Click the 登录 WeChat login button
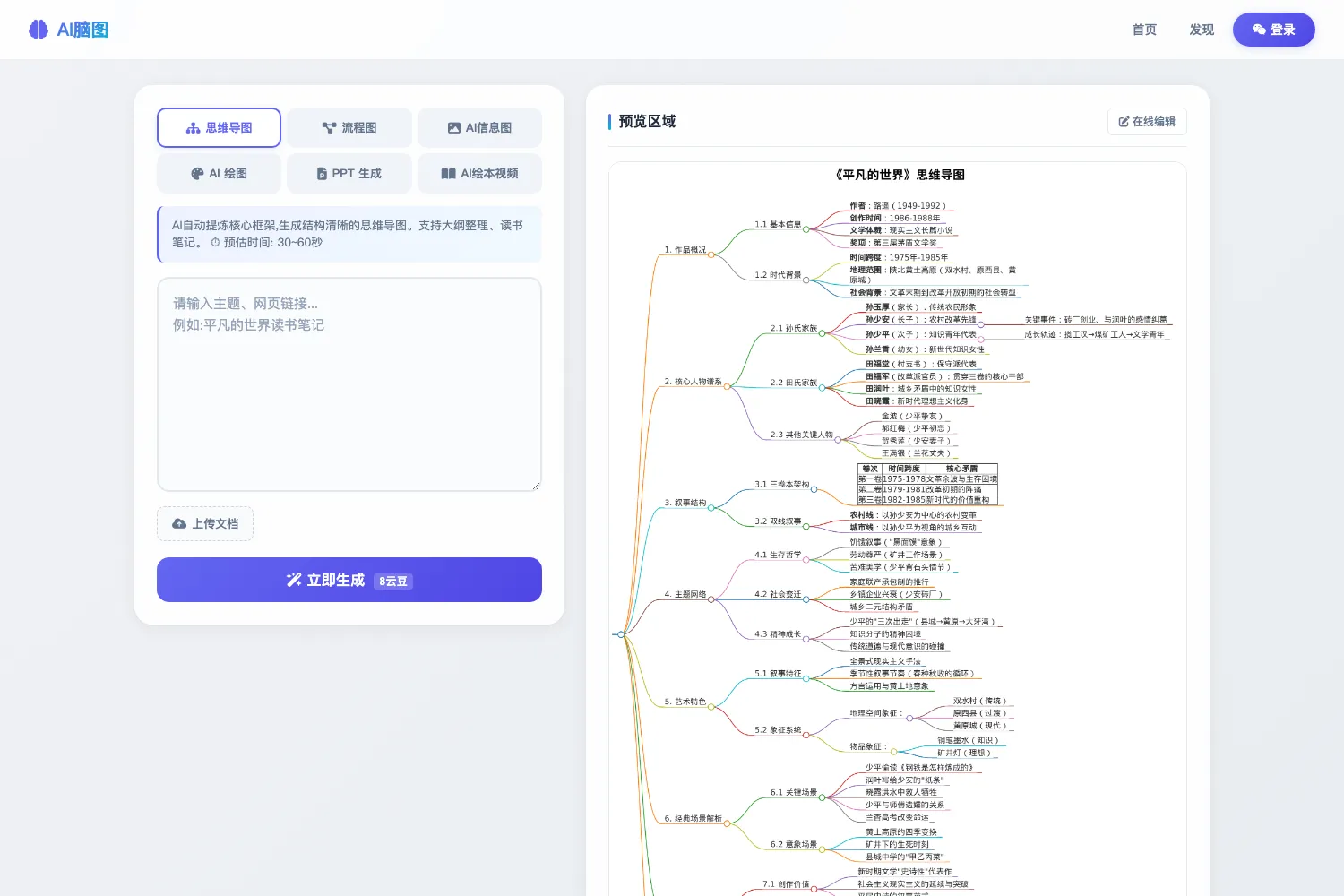This screenshot has width=1344, height=896. tap(1274, 30)
